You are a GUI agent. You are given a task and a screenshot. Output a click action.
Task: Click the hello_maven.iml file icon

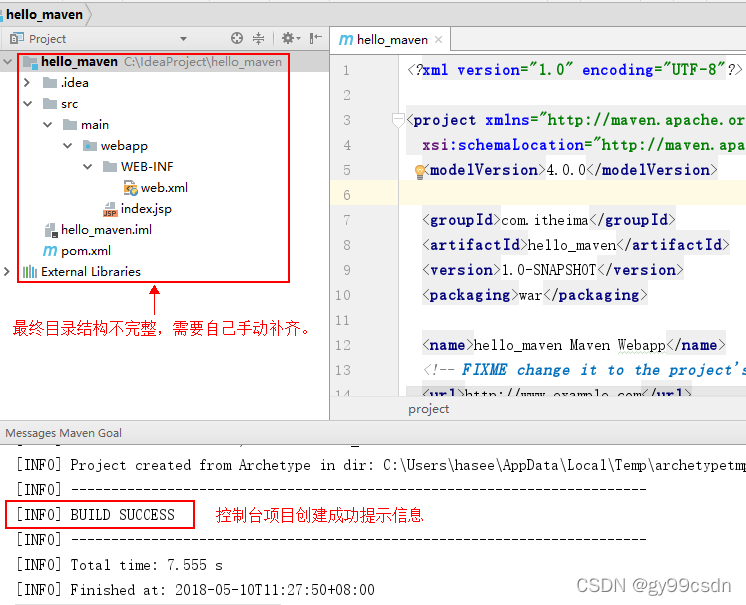pyautogui.click(x=51, y=230)
